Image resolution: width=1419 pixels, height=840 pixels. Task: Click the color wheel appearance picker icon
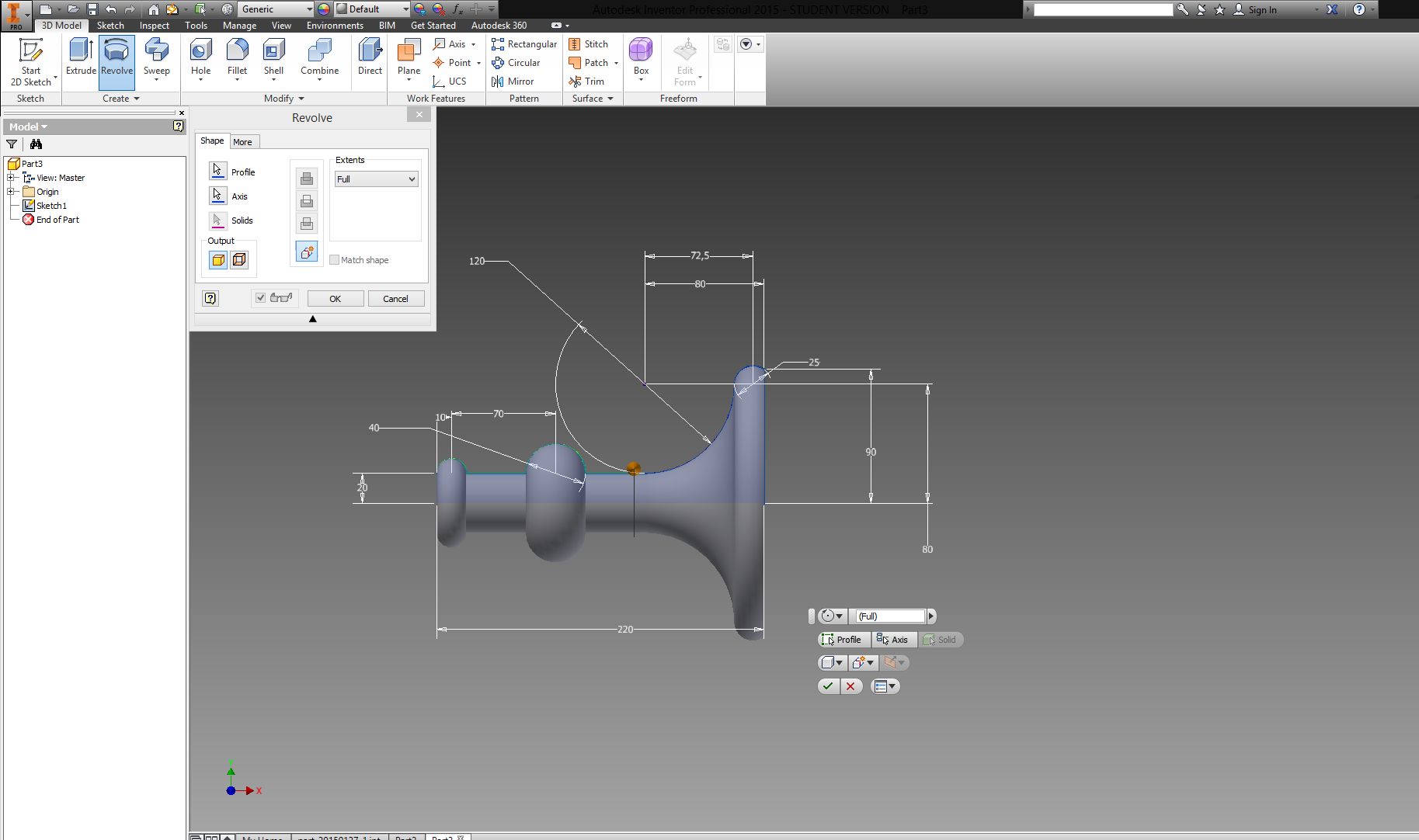324,9
